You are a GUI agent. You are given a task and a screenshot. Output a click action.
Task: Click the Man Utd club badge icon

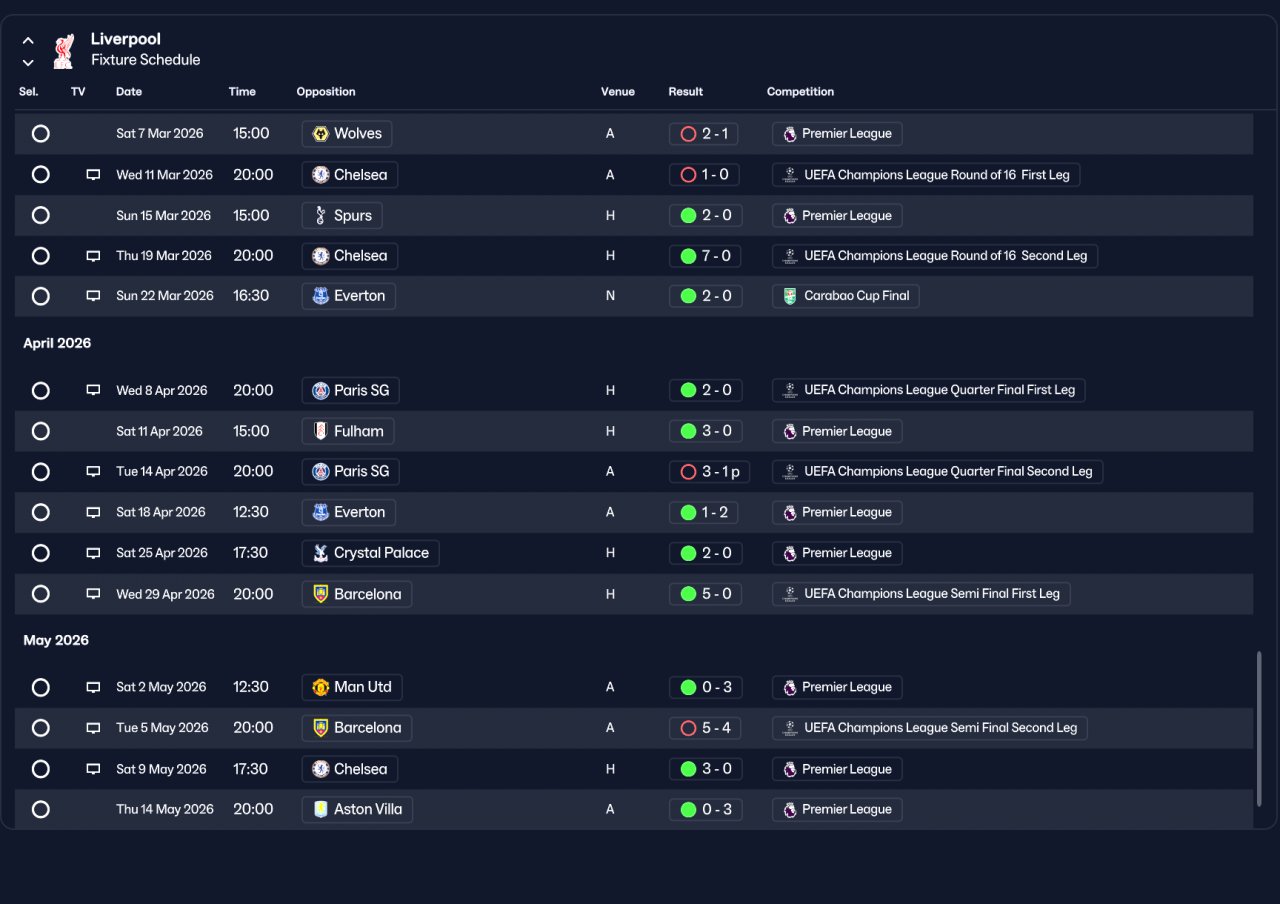click(x=321, y=687)
